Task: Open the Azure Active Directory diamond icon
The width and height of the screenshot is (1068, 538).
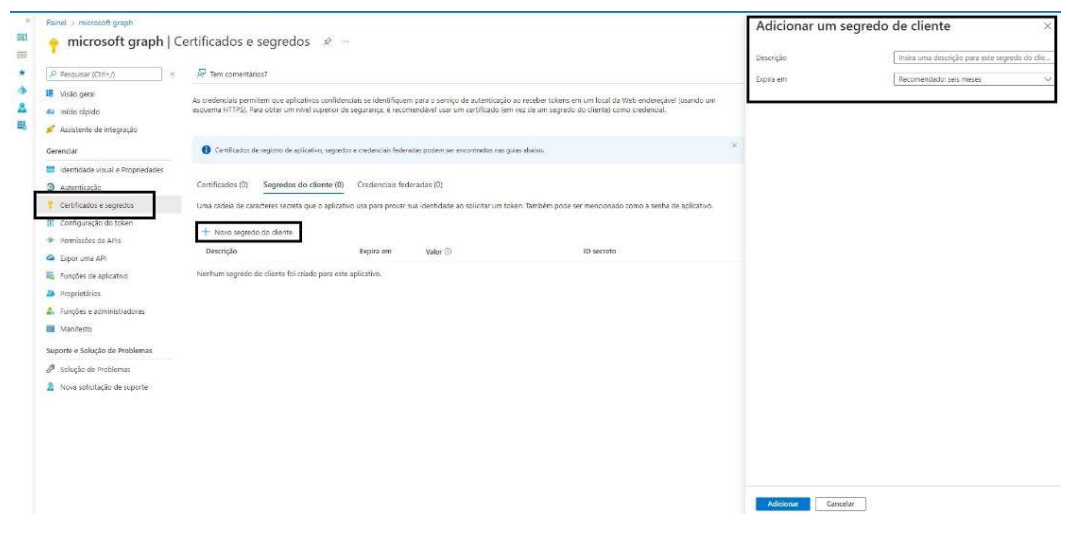Action: pos(22,90)
